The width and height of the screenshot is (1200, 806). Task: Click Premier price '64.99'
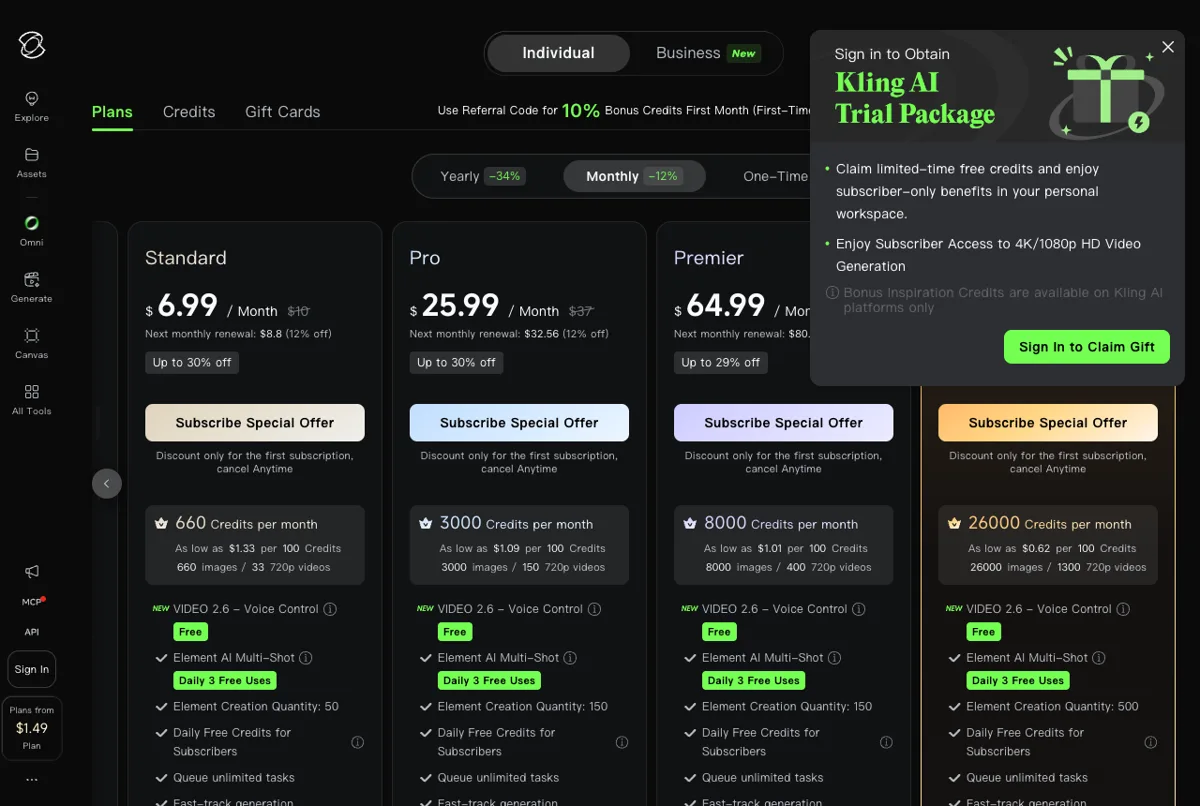tap(725, 306)
